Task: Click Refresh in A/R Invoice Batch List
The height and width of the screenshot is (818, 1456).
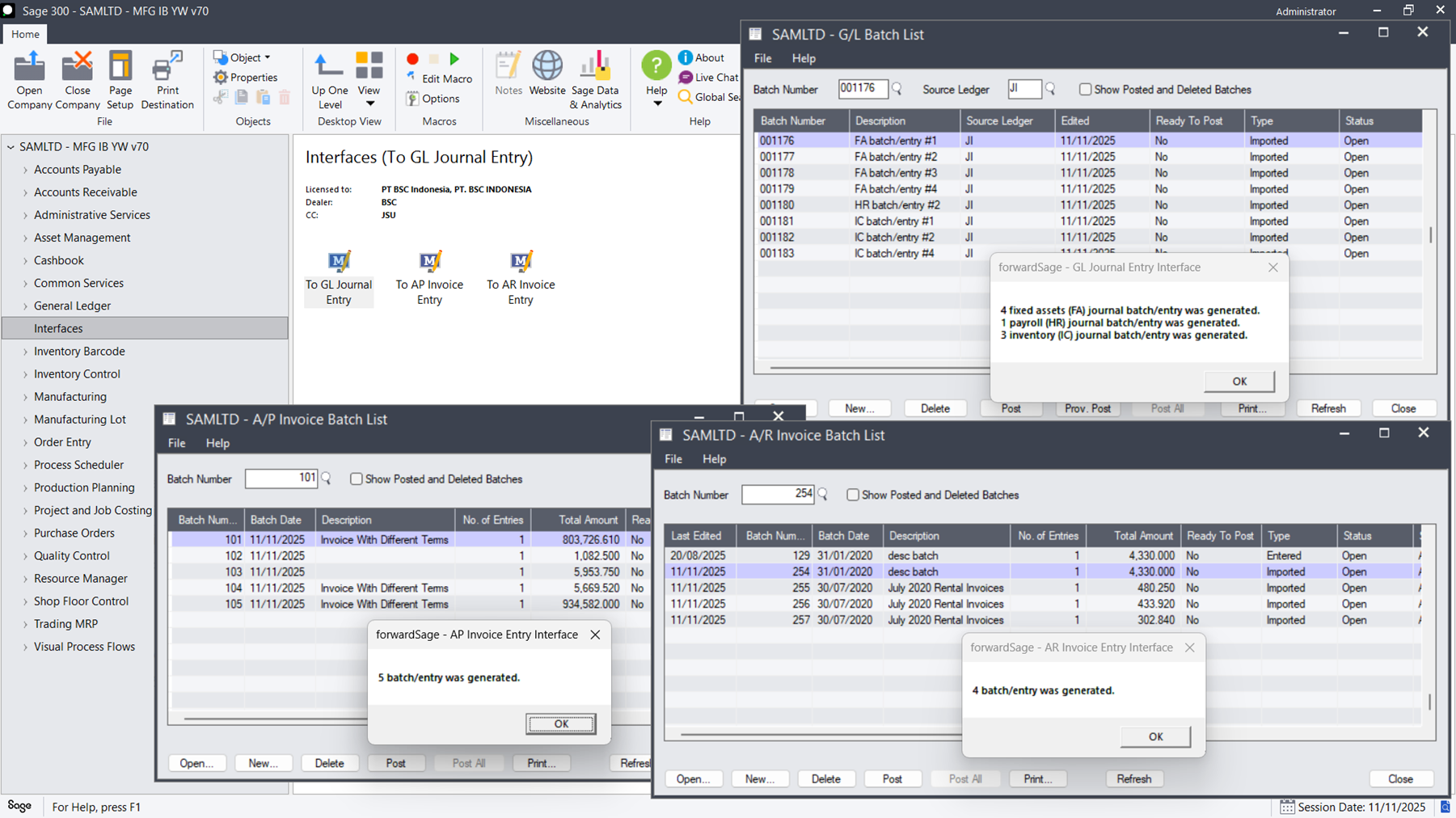Action: pos(1133,779)
